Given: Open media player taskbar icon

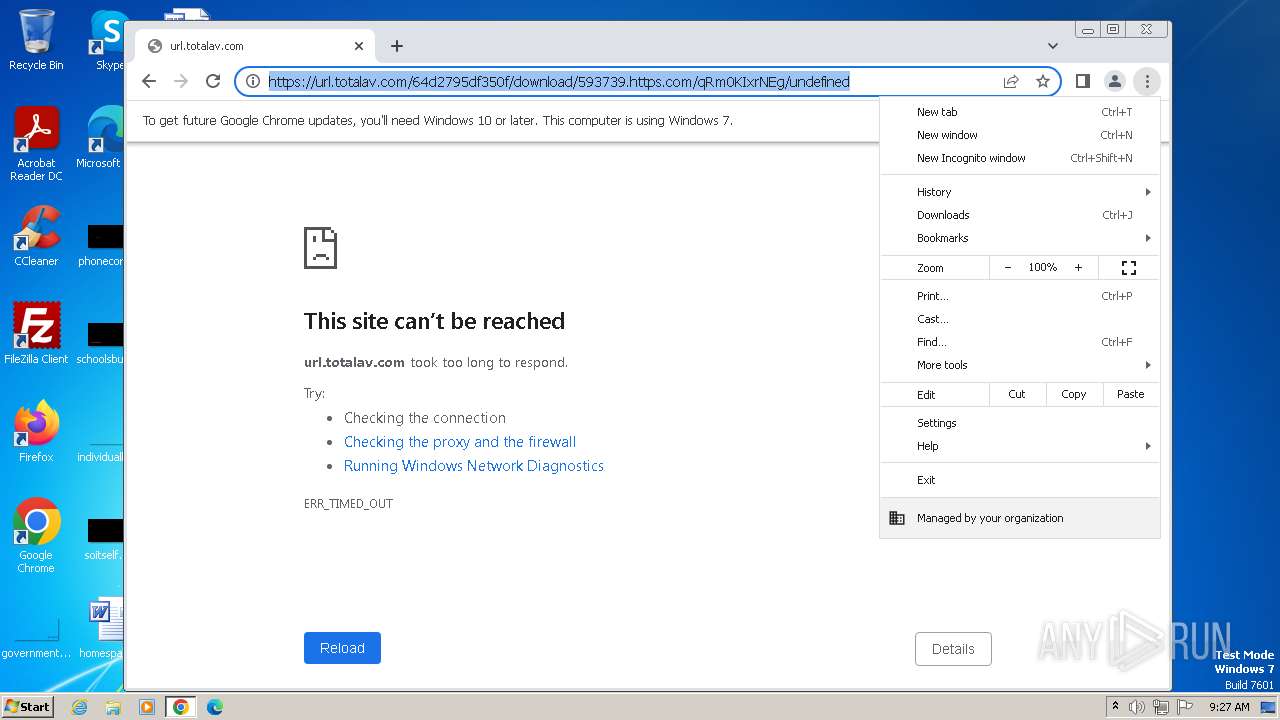Looking at the screenshot, I should pyautogui.click(x=147, y=707).
